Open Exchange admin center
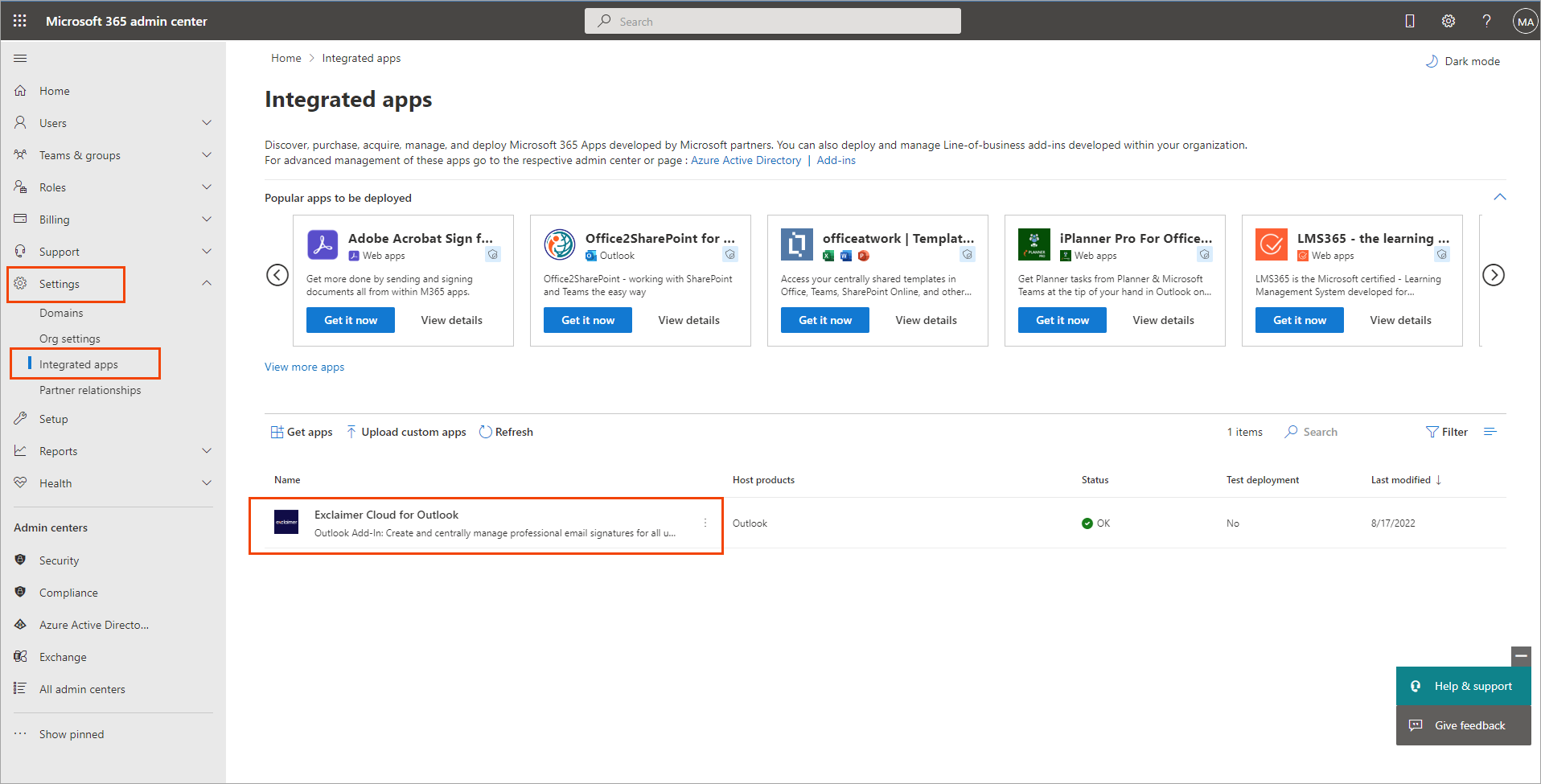This screenshot has height=784, width=1541. pyautogui.click(x=63, y=657)
